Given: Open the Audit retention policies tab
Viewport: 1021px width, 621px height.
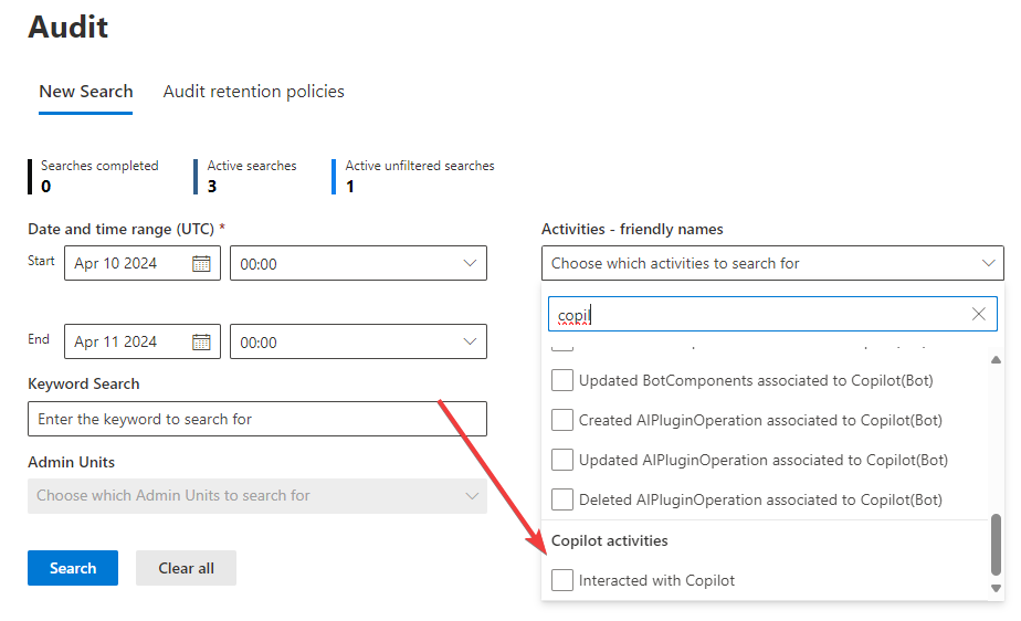Looking at the screenshot, I should (x=253, y=92).
